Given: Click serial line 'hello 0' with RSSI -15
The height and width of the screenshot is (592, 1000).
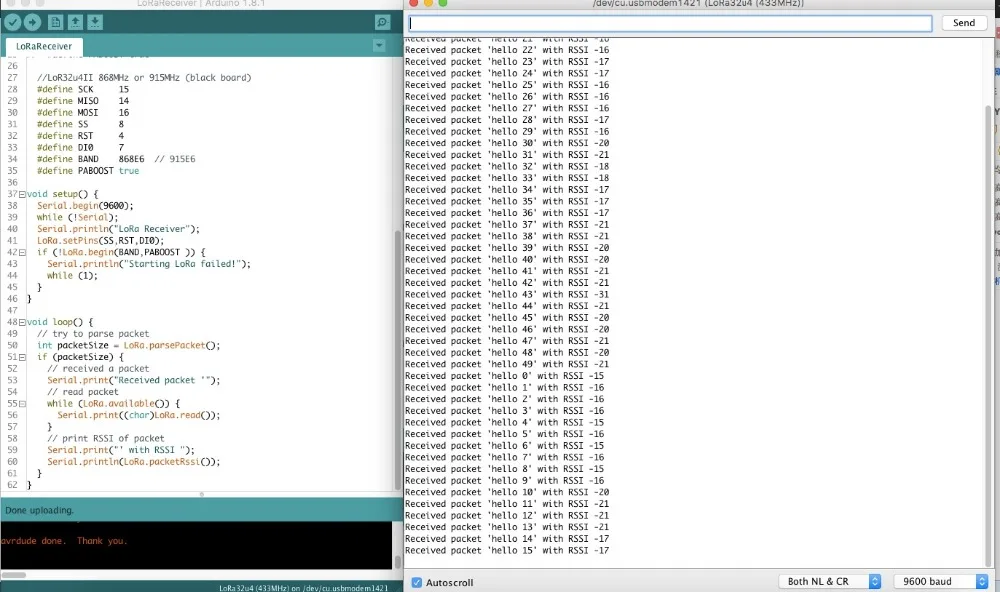Looking at the screenshot, I should pos(504,376).
